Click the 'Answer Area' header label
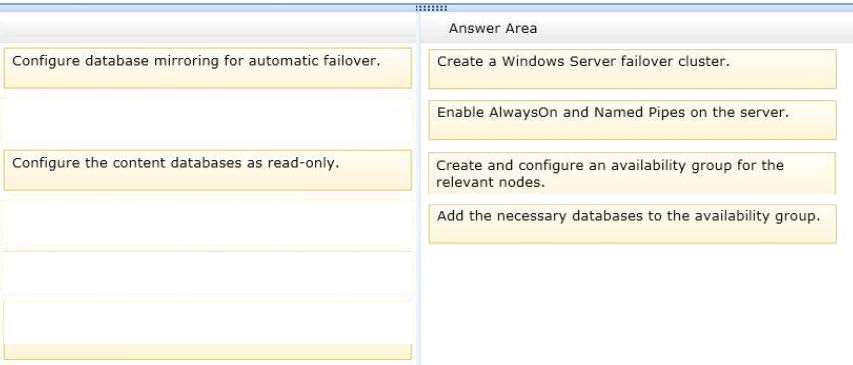The image size is (853, 365). [x=493, y=28]
